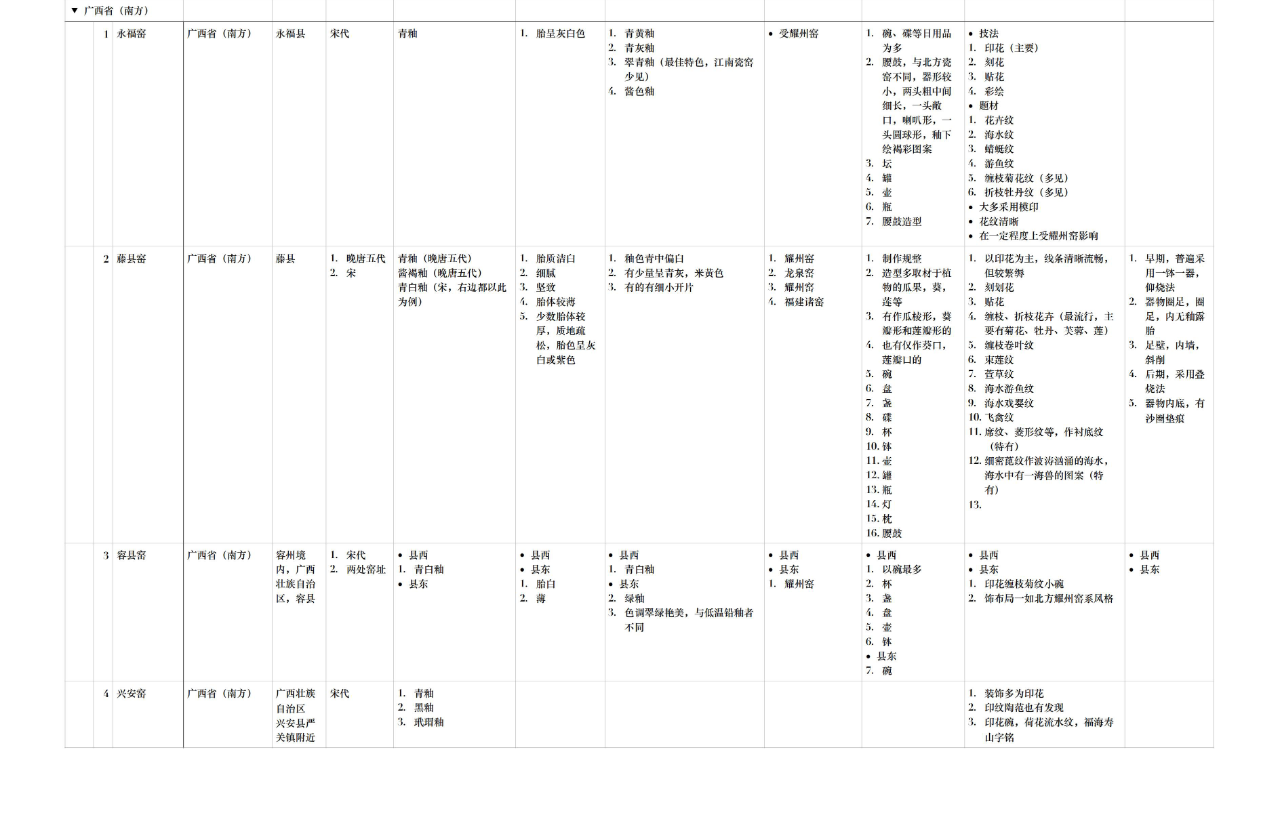This screenshot has height=814, width=1280.
Task: Select 制作规整 in the 藤县窑 row
Action: coord(902,259)
